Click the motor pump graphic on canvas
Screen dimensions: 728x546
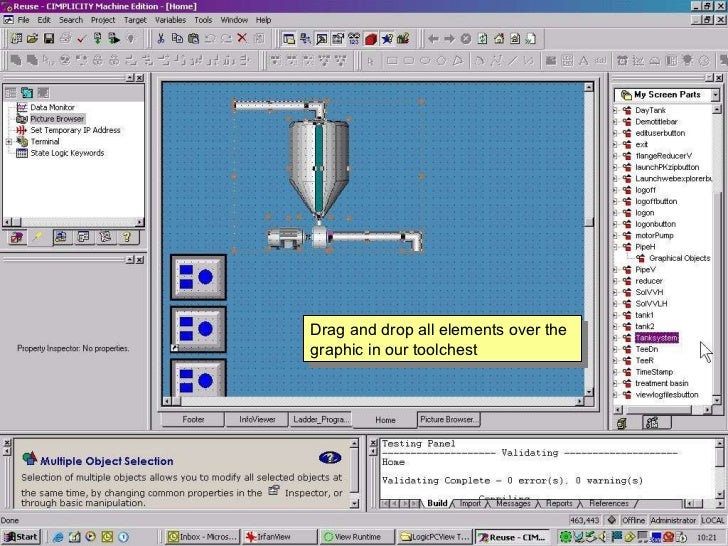284,239
